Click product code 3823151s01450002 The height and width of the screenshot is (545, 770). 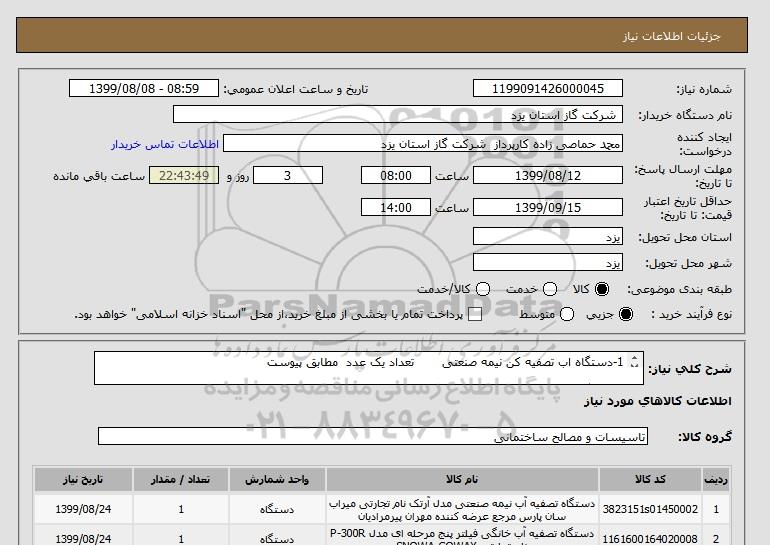click(x=650, y=509)
